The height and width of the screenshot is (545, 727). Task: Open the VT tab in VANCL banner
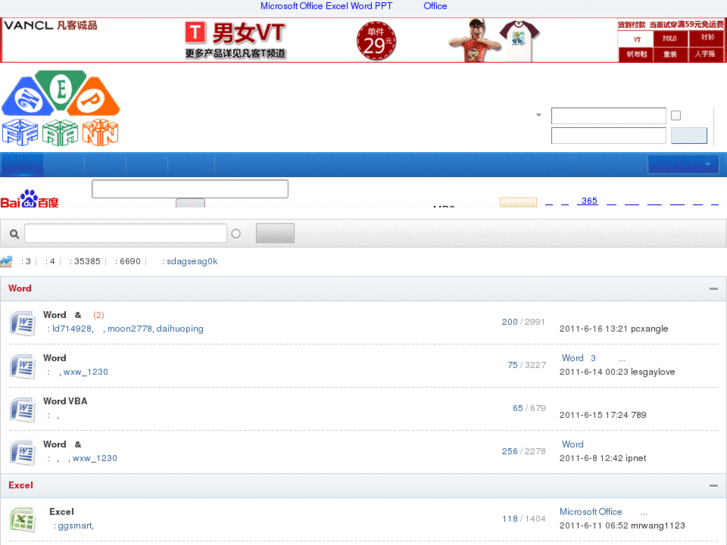[x=637, y=39]
